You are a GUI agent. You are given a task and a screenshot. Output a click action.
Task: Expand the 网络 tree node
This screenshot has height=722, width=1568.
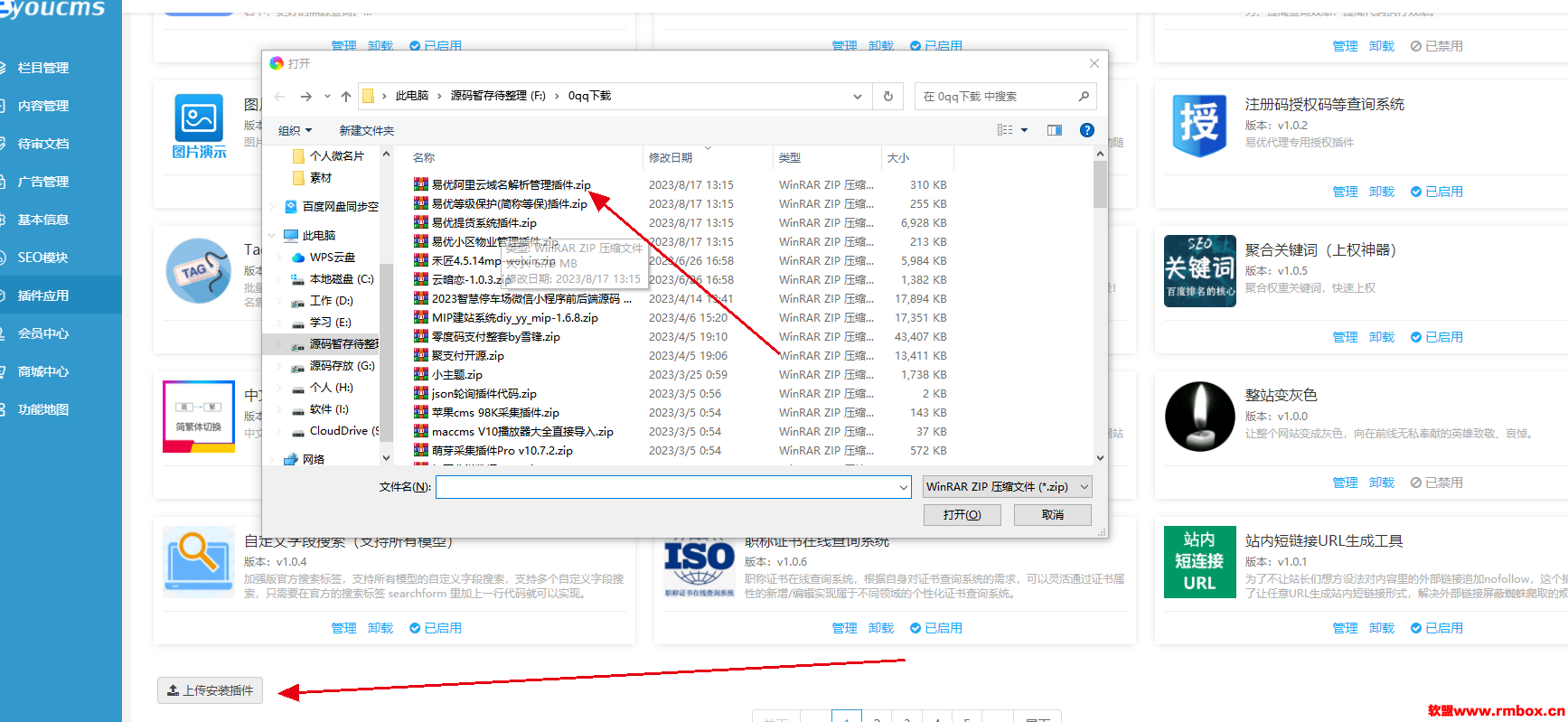click(271, 459)
